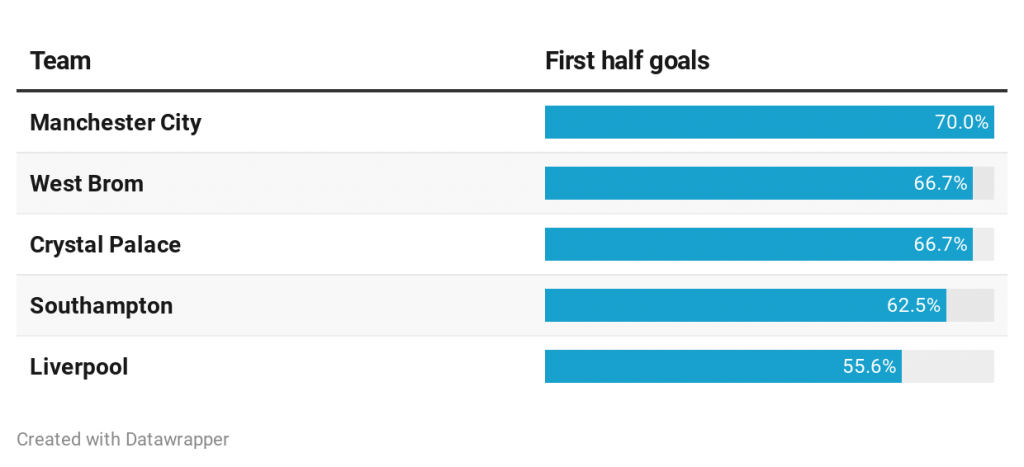Click the 55.6% label for Liverpool
The width and height of the screenshot is (1024, 467).
coord(869,367)
